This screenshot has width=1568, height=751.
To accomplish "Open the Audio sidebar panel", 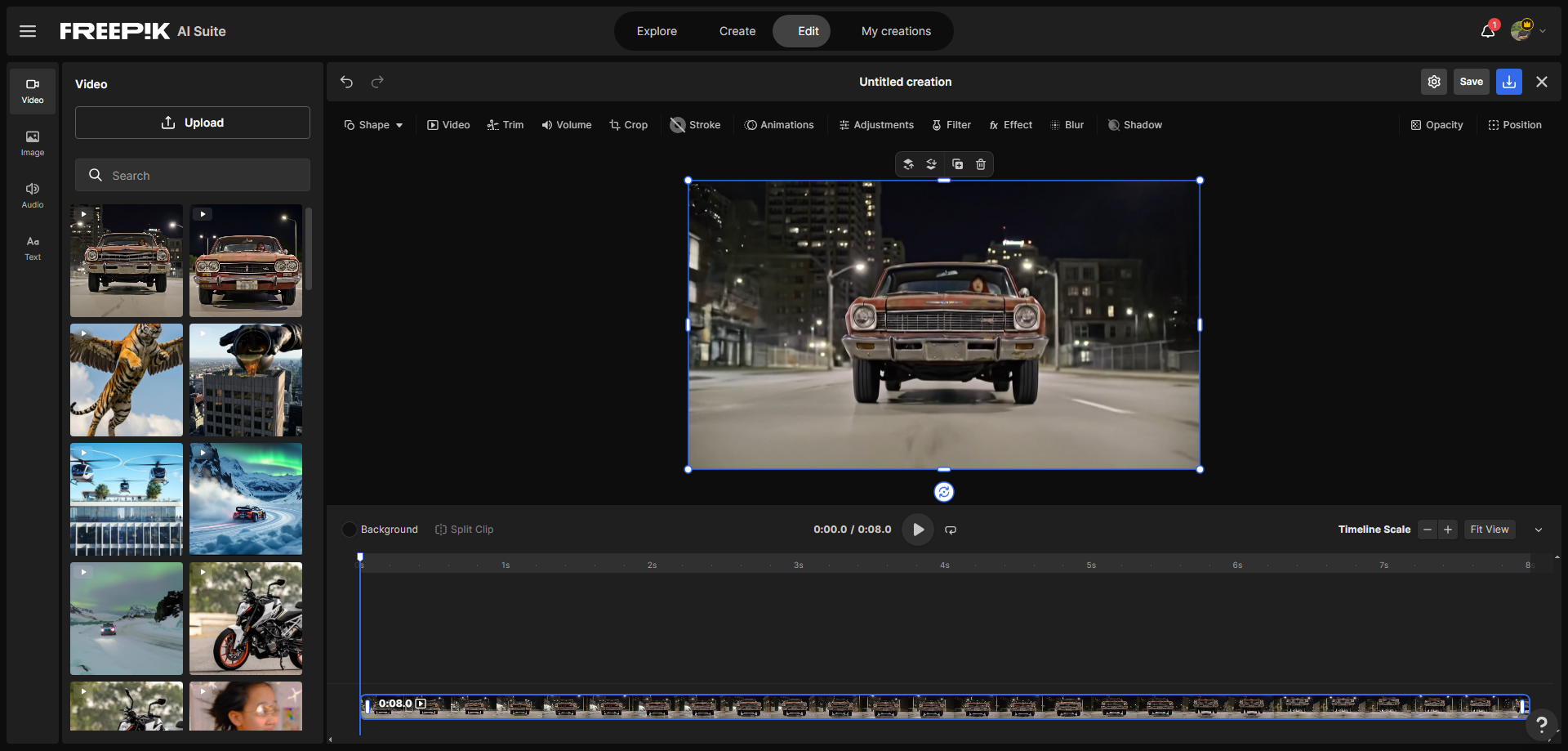I will (x=33, y=195).
